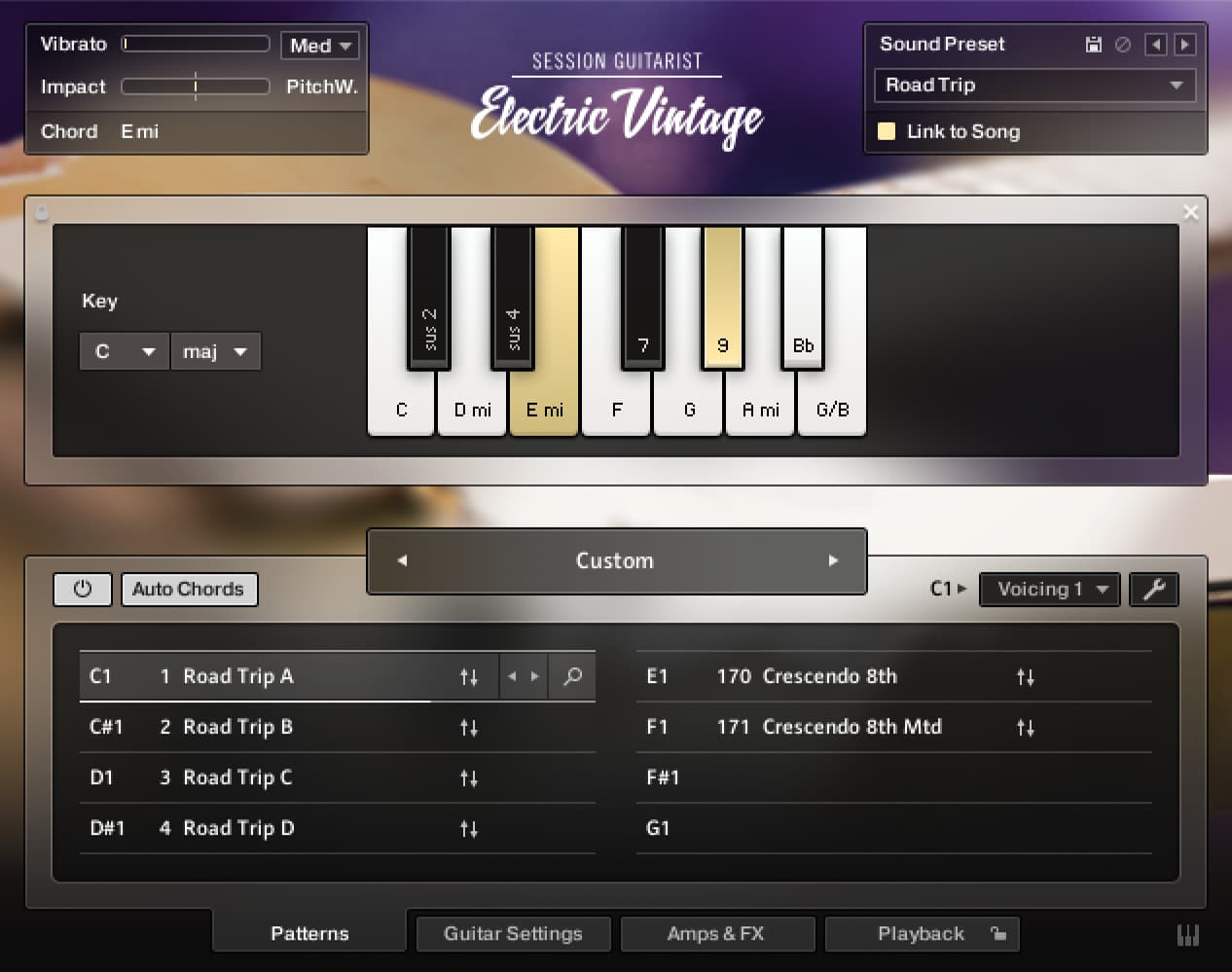Open the Guitar Settings tab
1232x972 pixels.
click(x=513, y=934)
